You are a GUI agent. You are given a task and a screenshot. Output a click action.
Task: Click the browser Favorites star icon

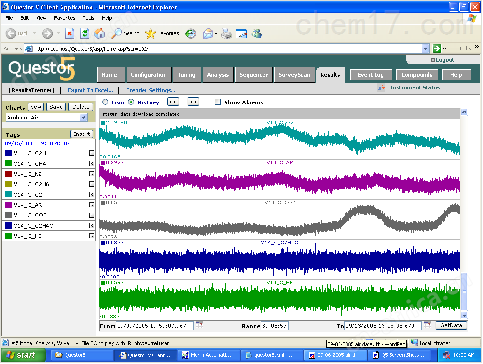click(x=150, y=33)
